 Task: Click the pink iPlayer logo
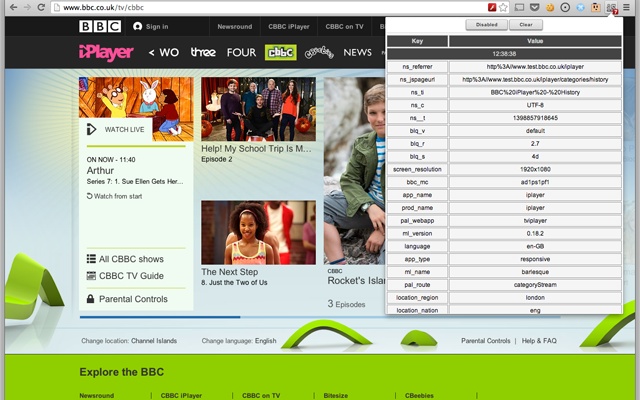pos(106,52)
